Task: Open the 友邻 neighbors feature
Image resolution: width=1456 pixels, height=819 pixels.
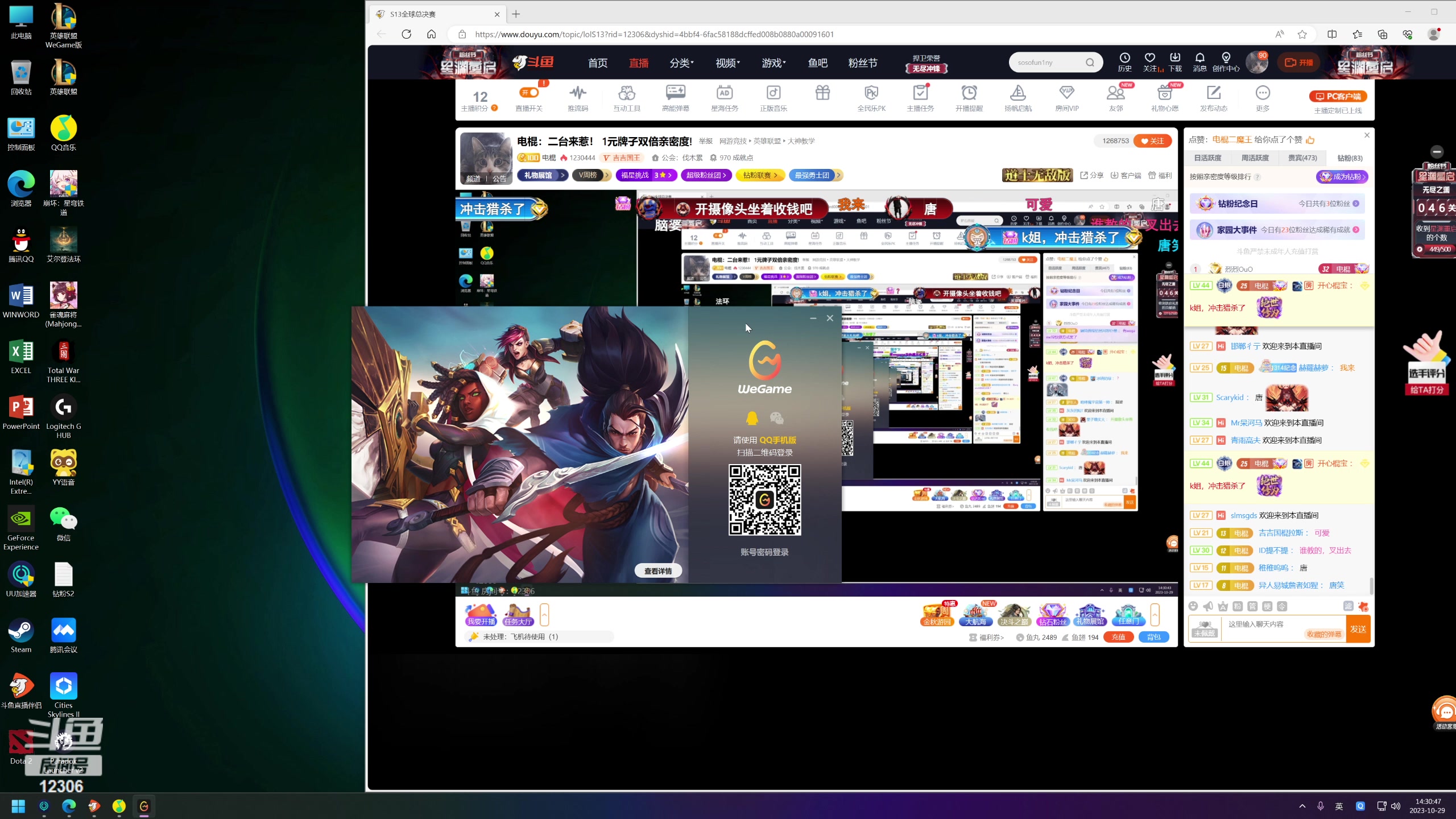Action: pos(1116,98)
